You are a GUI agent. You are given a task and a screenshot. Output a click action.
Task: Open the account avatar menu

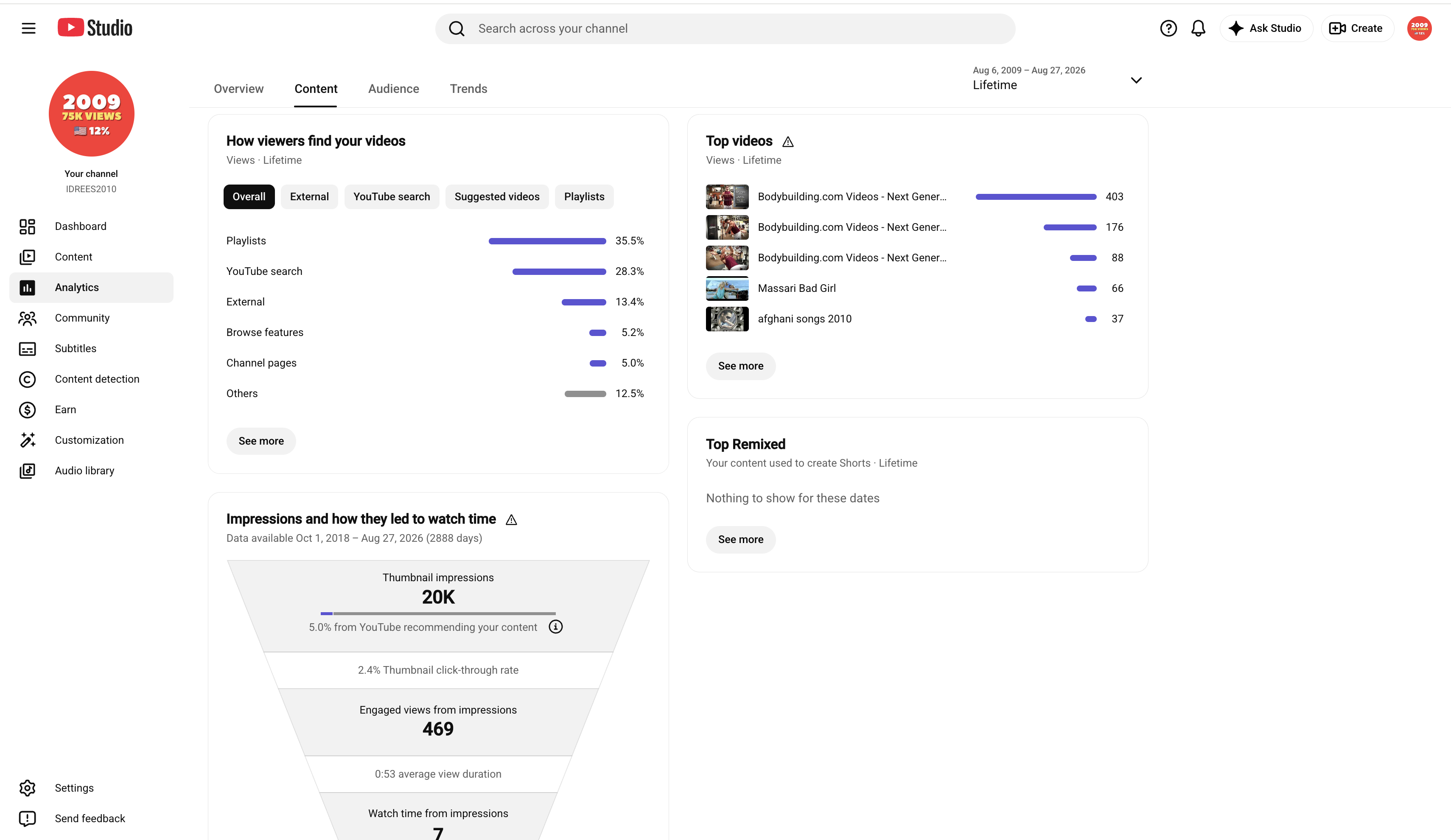(1419, 28)
